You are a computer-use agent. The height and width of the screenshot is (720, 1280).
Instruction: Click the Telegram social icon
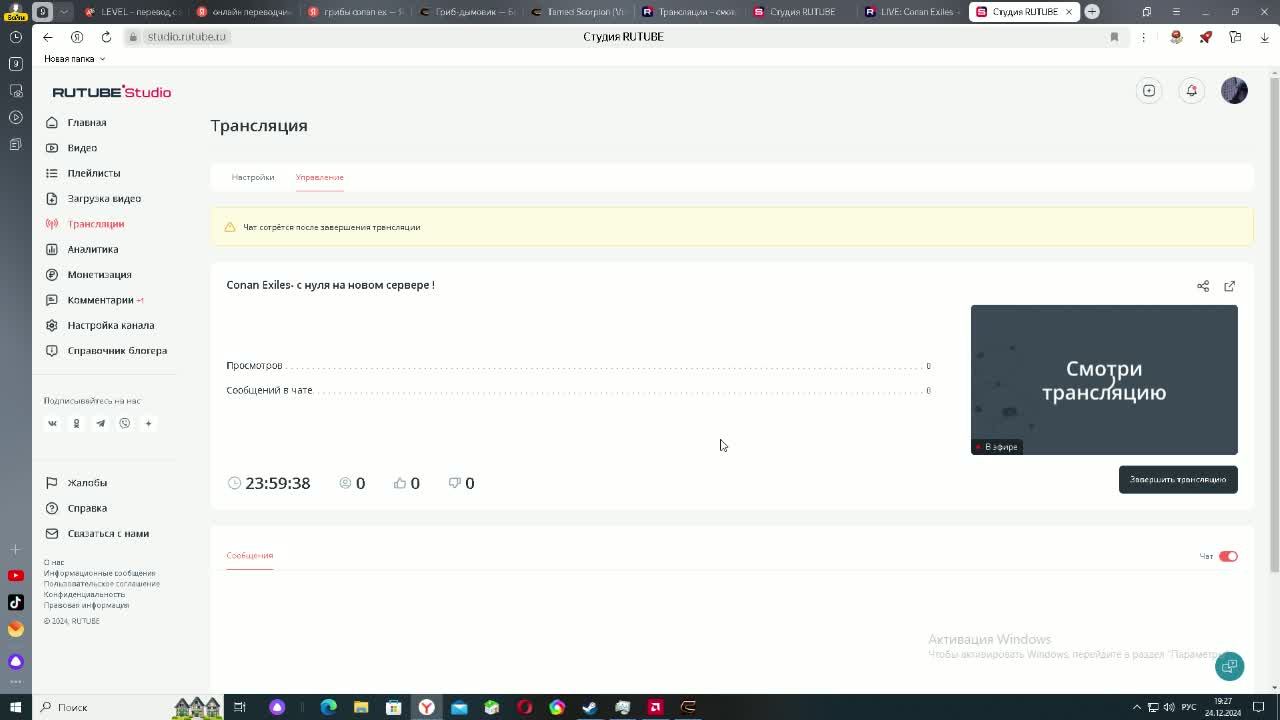pyautogui.click(x=100, y=423)
